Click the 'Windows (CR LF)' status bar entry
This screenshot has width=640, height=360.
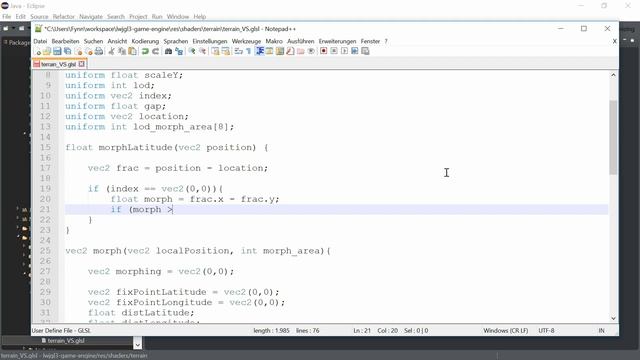505,331
